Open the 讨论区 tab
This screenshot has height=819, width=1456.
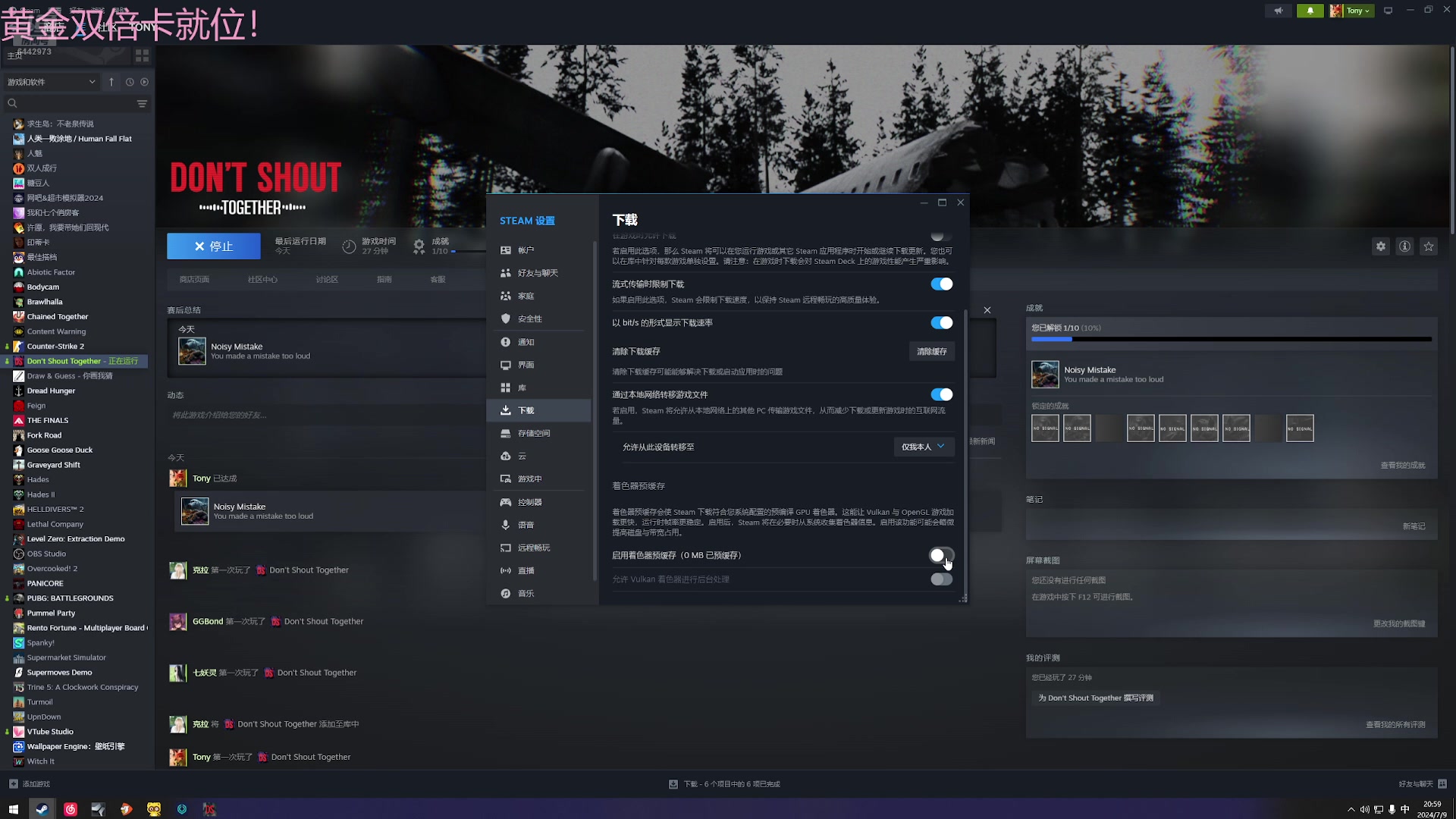coord(327,279)
